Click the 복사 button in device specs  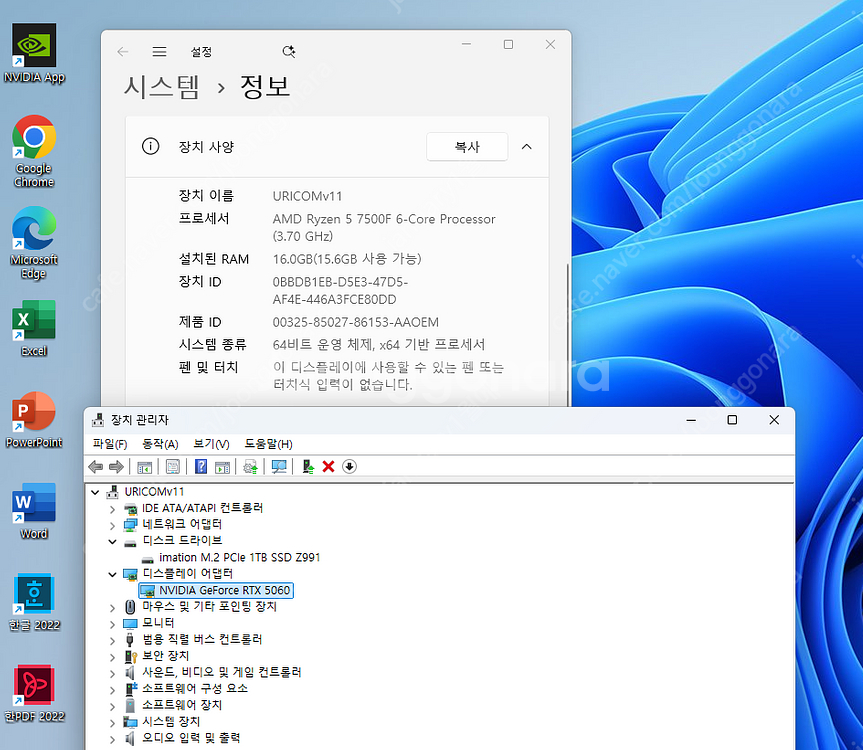point(467,147)
